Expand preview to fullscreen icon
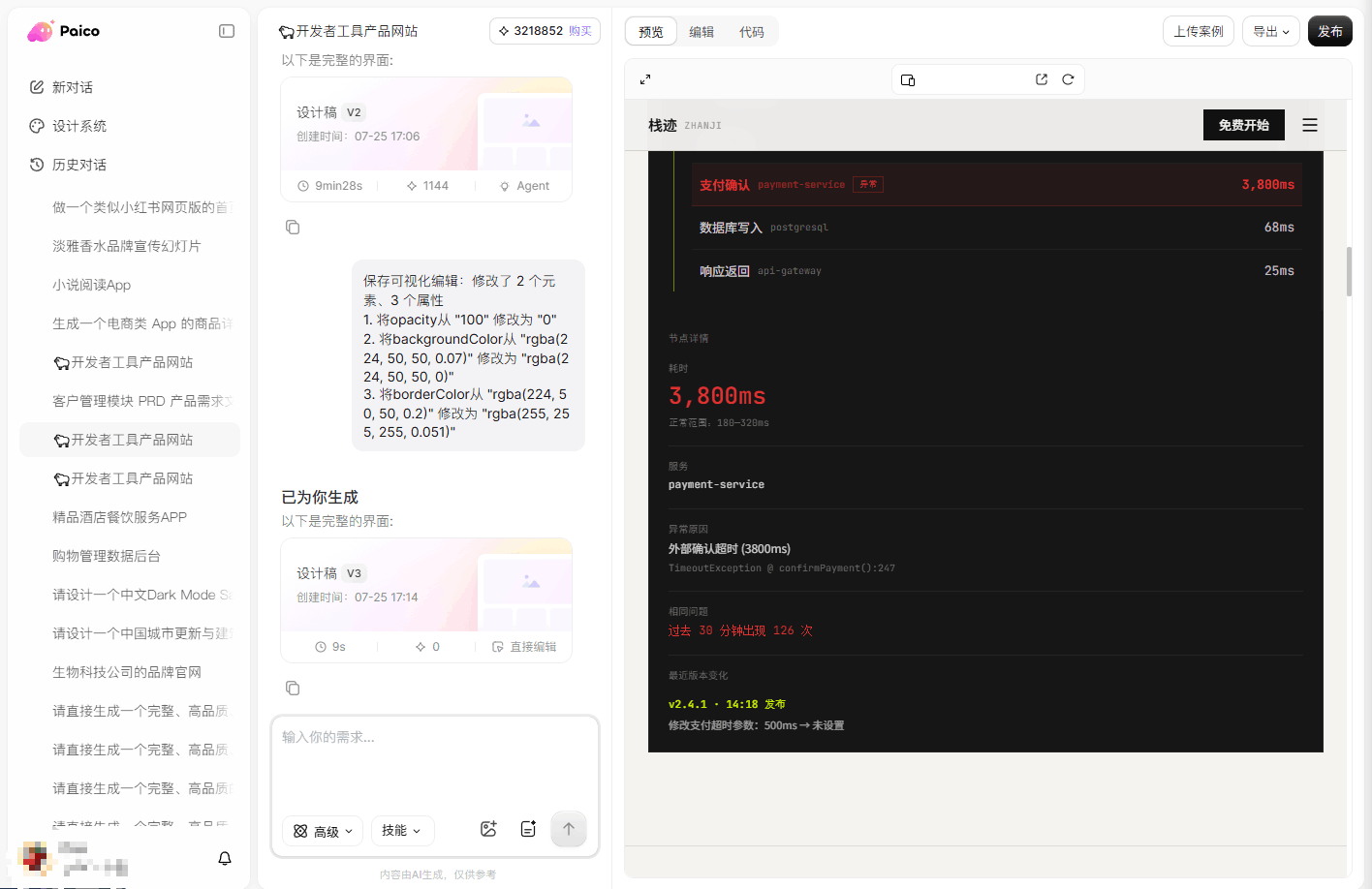This screenshot has height=889, width=1372. tap(645, 79)
